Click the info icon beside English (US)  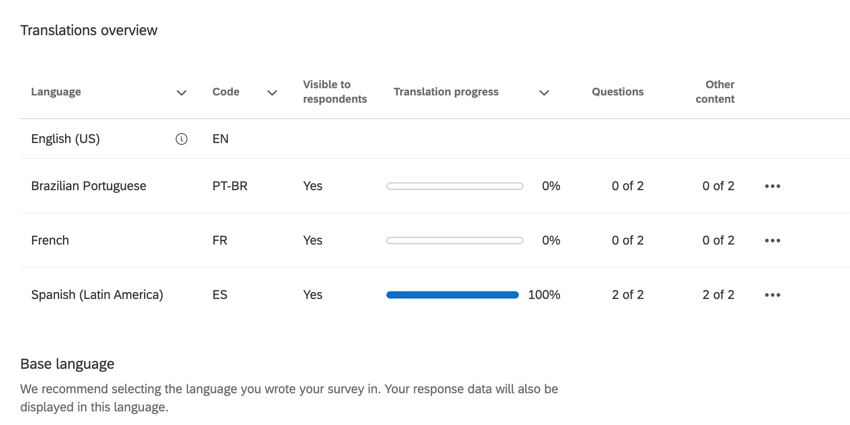[181, 139]
